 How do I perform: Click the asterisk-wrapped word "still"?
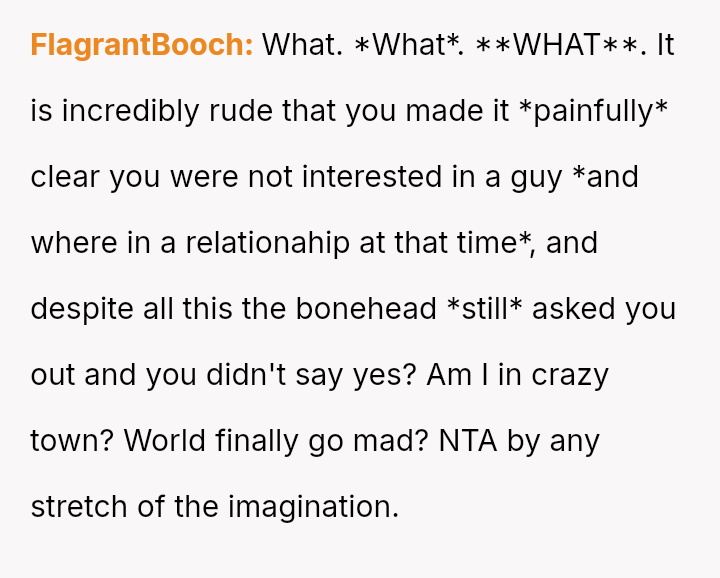tap(486, 309)
